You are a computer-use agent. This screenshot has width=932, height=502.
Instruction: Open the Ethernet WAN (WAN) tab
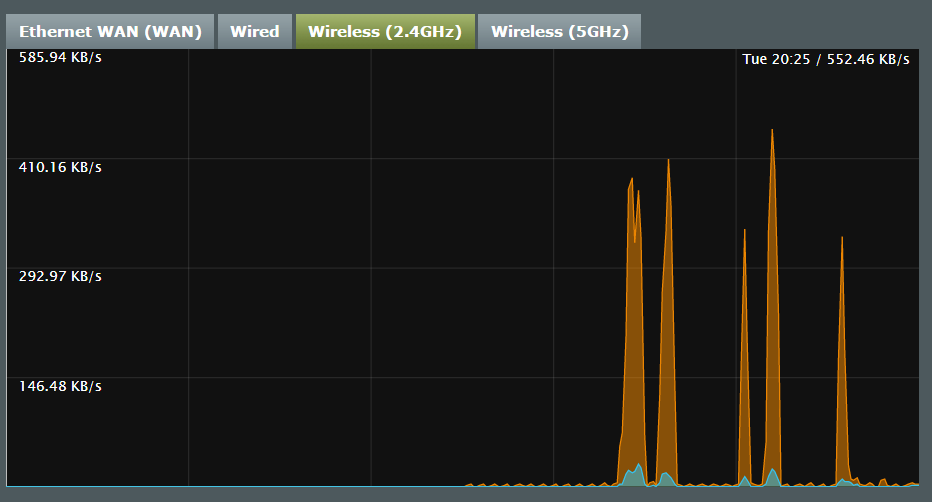[110, 31]
